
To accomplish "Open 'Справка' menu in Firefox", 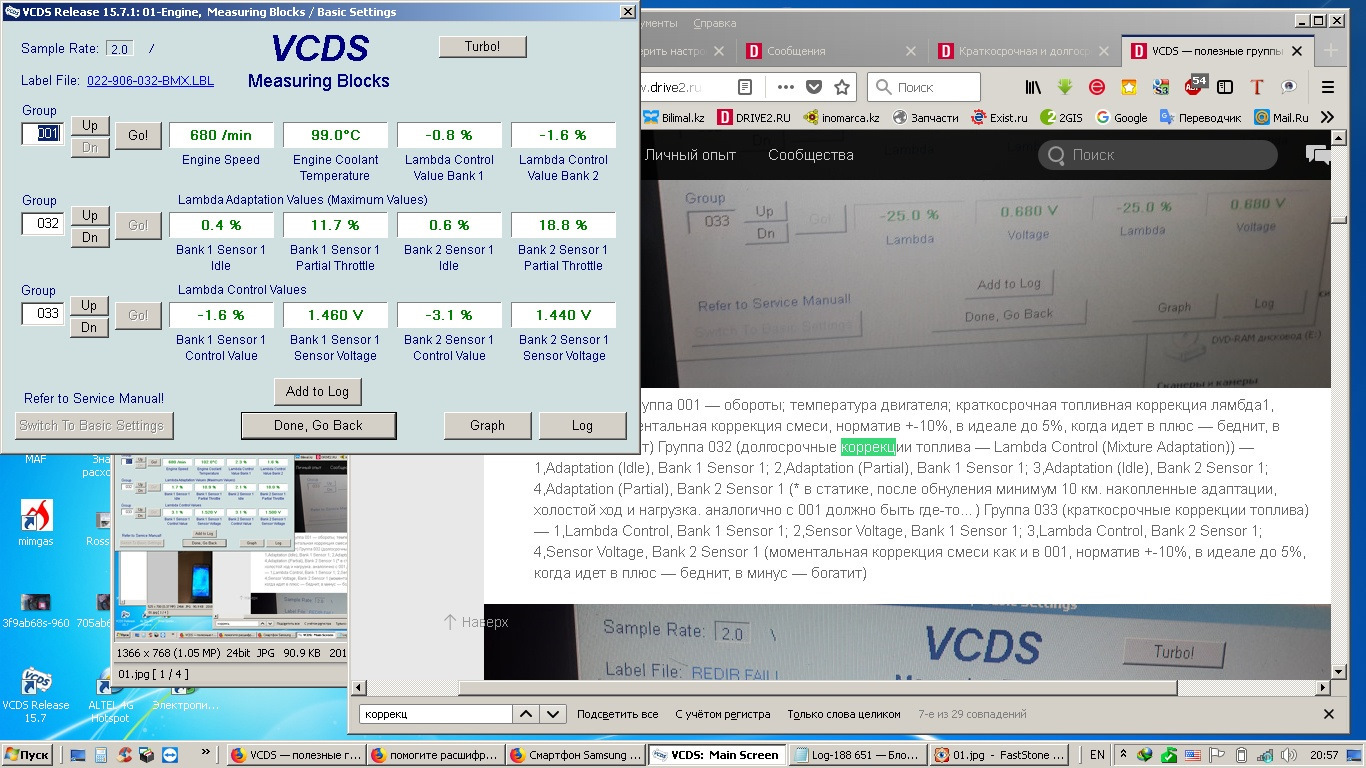I will [x=714, y=23].
